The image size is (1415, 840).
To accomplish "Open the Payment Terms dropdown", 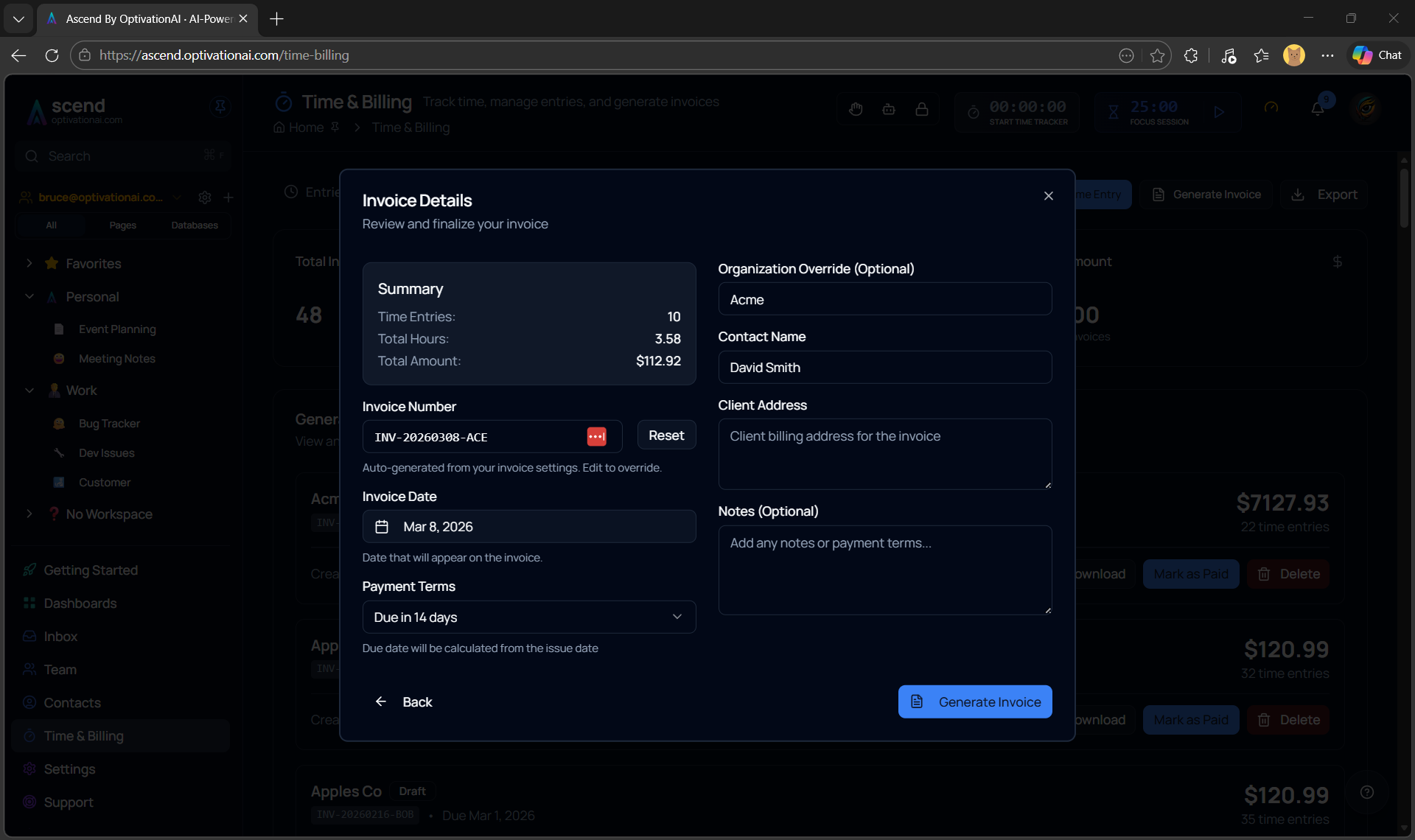I will tap(528, 617).
